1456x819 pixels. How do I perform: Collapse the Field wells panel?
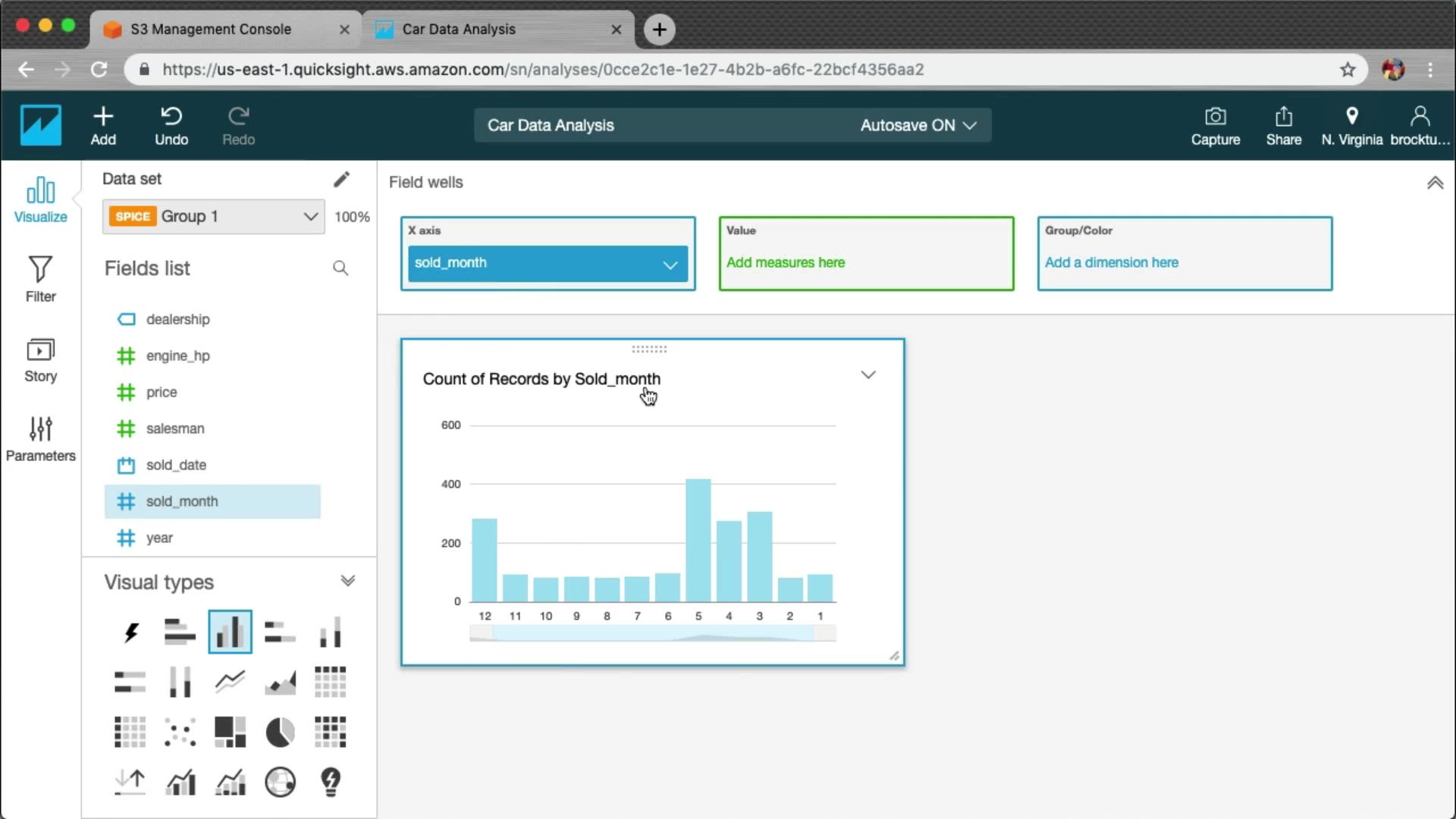coord(1435,183)
